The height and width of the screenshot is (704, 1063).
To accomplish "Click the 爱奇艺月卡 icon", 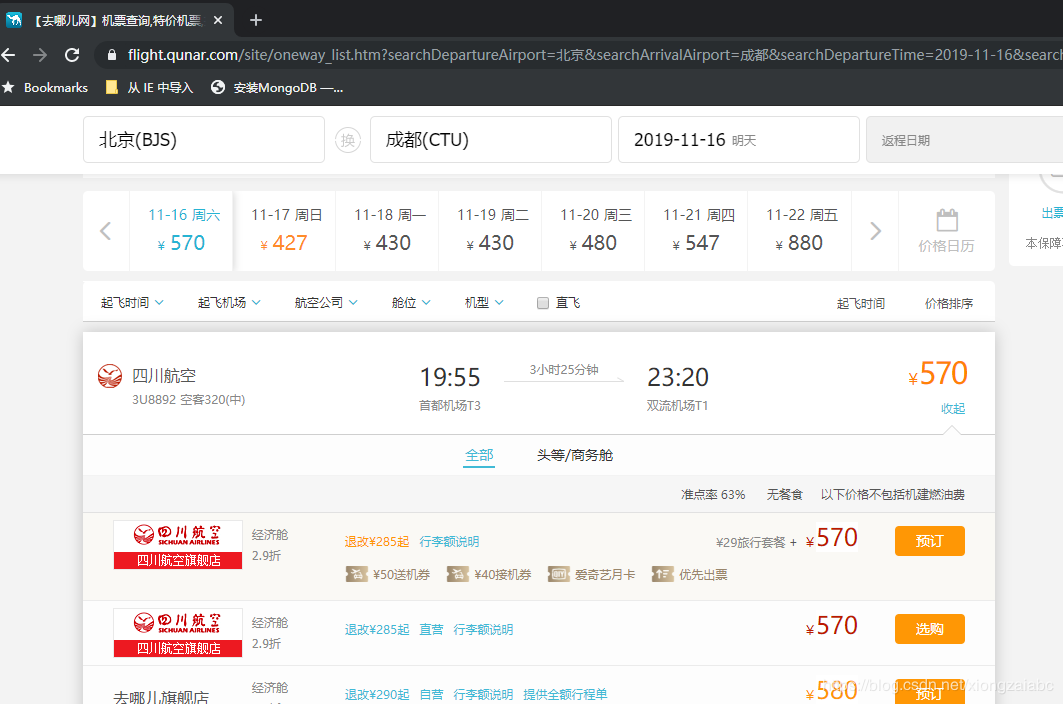I will coord(559,574).
